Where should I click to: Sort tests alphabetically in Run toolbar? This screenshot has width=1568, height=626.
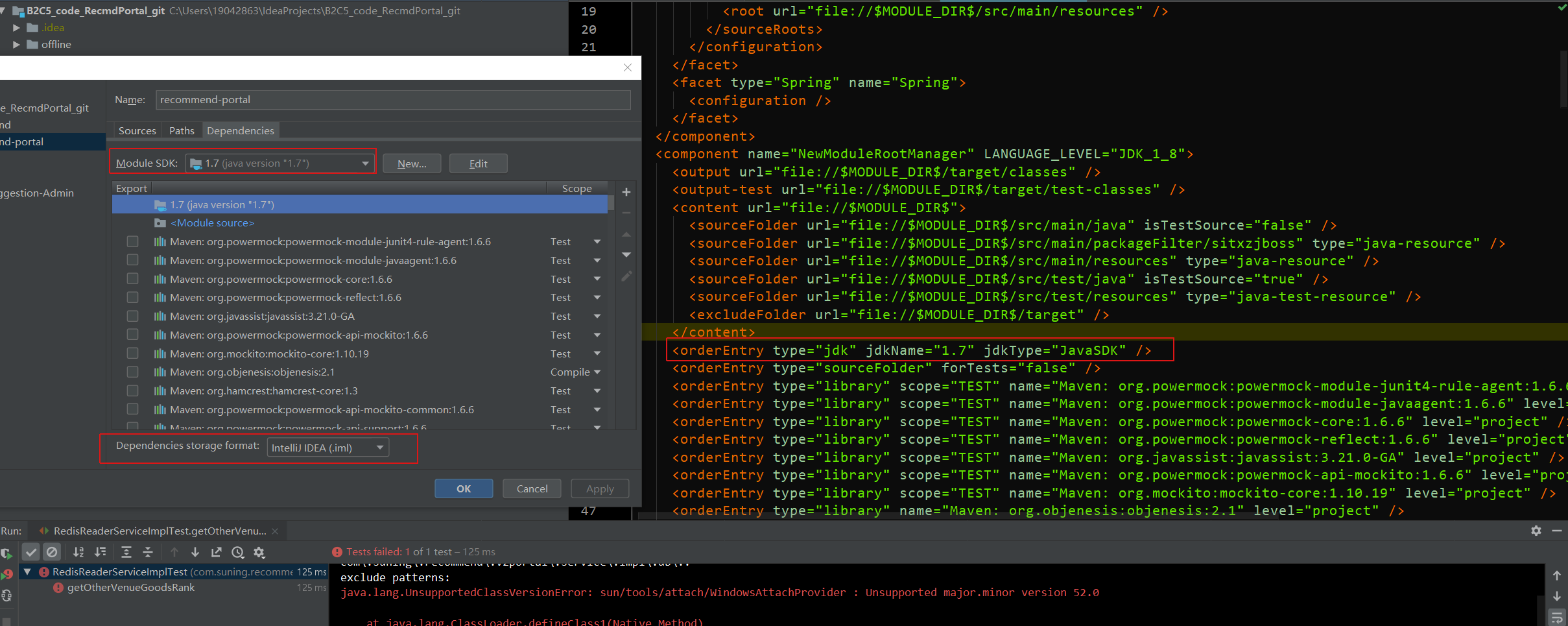pyautogui.click(x=78, y=552)
